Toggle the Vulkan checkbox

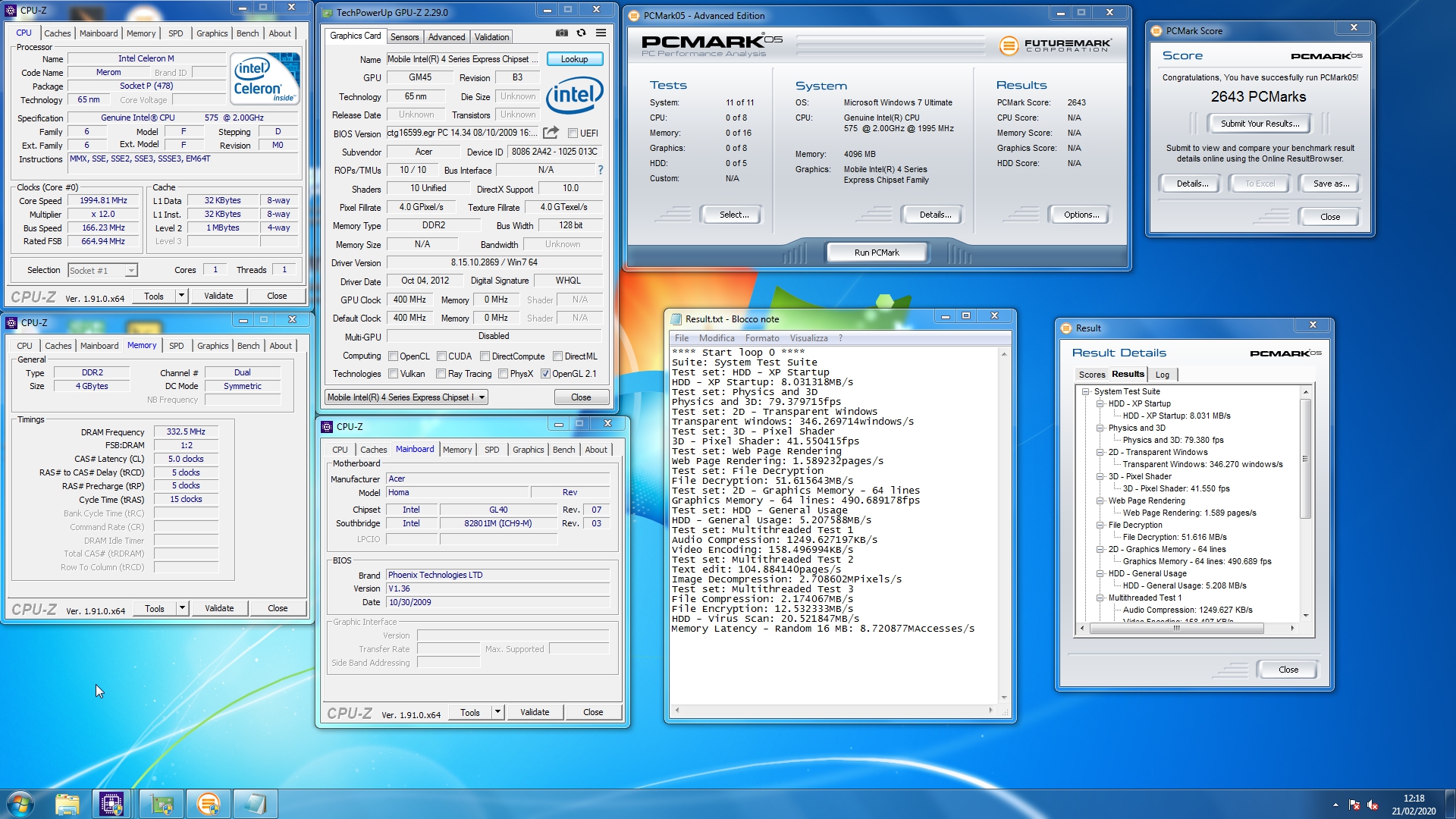click(393, 374)
